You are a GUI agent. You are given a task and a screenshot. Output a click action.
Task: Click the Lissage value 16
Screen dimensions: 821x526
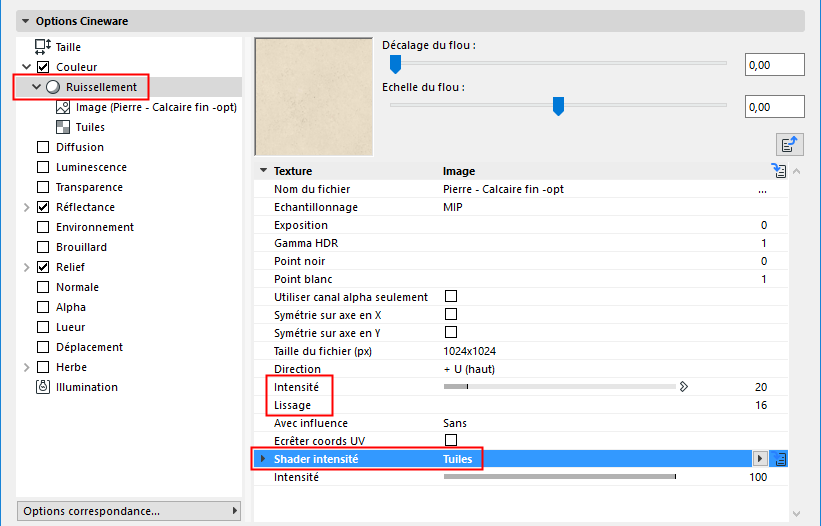tap(761, 405)
